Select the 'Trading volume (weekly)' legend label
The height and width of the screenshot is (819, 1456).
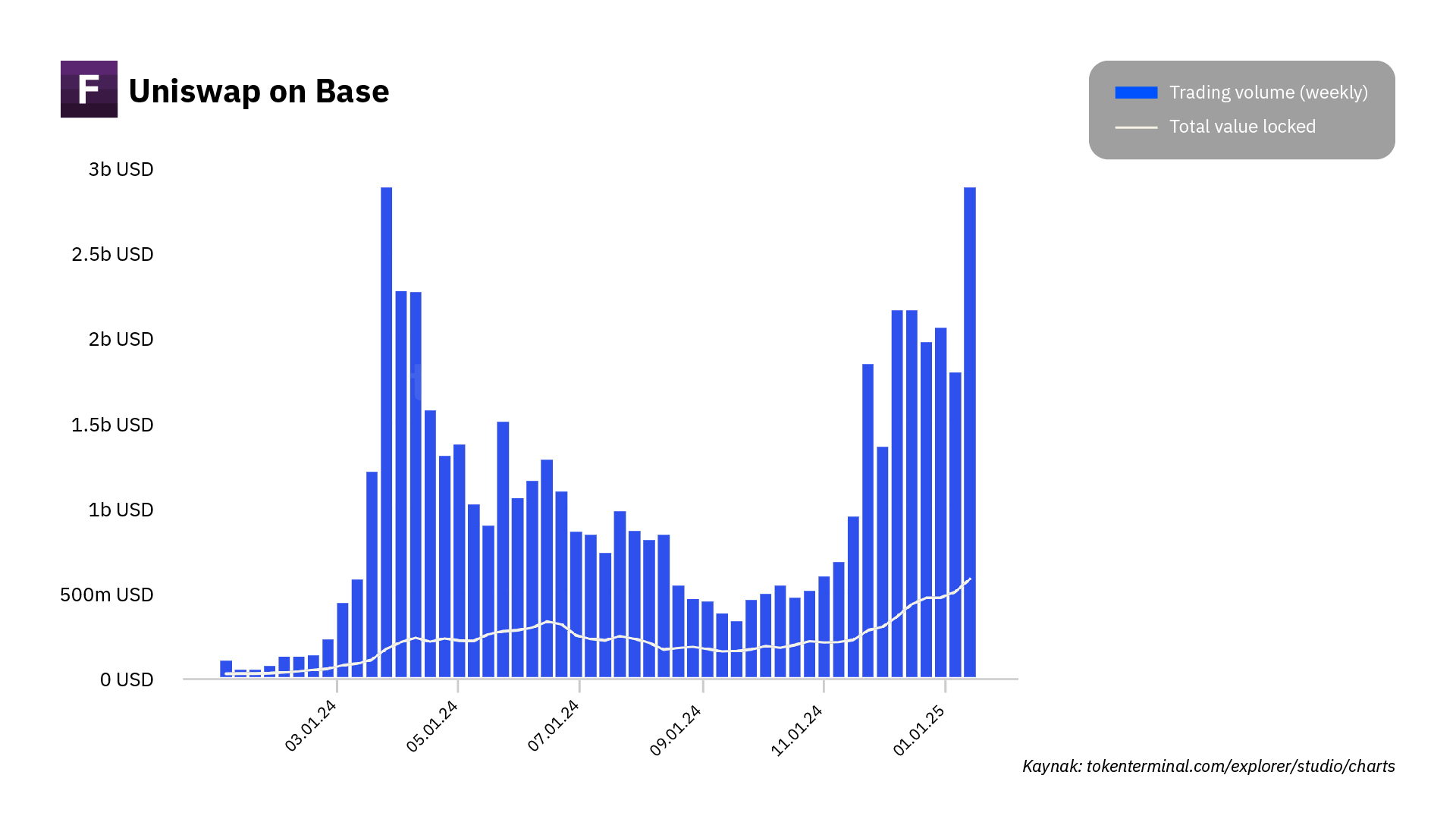(x=1269, y=93)
